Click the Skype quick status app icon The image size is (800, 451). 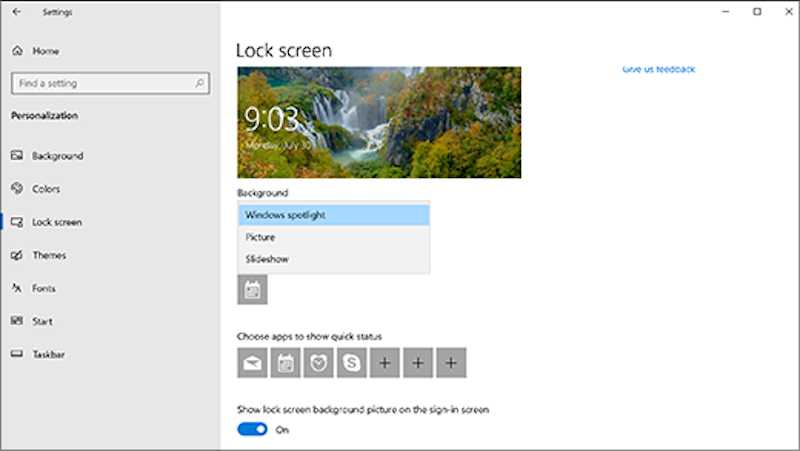[x=351, y=363]
